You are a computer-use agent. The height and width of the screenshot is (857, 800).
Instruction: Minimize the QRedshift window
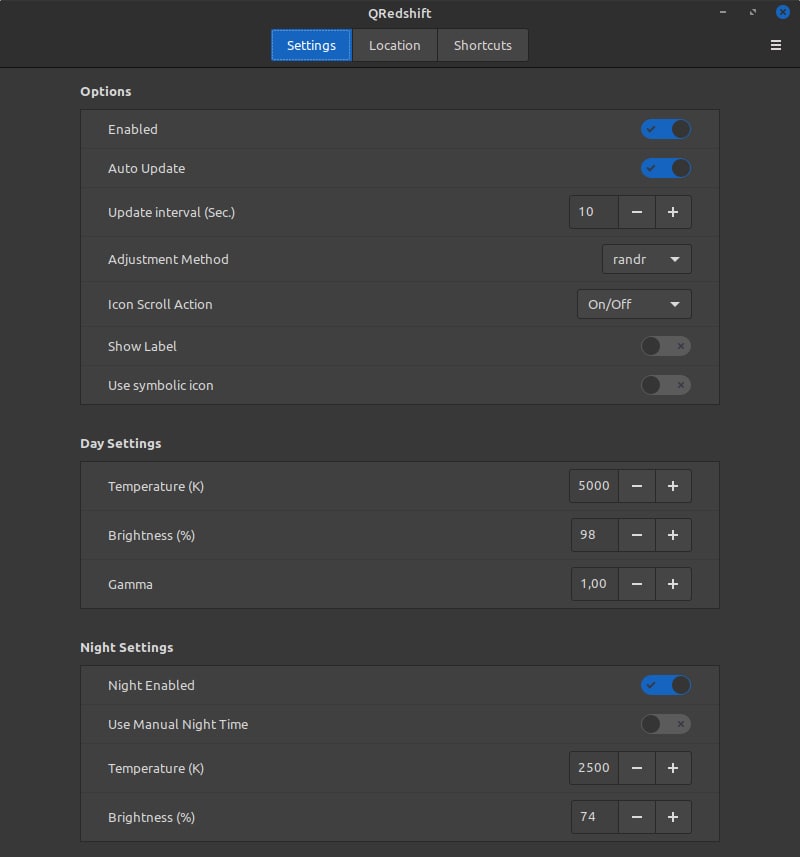tap(723, 12)
